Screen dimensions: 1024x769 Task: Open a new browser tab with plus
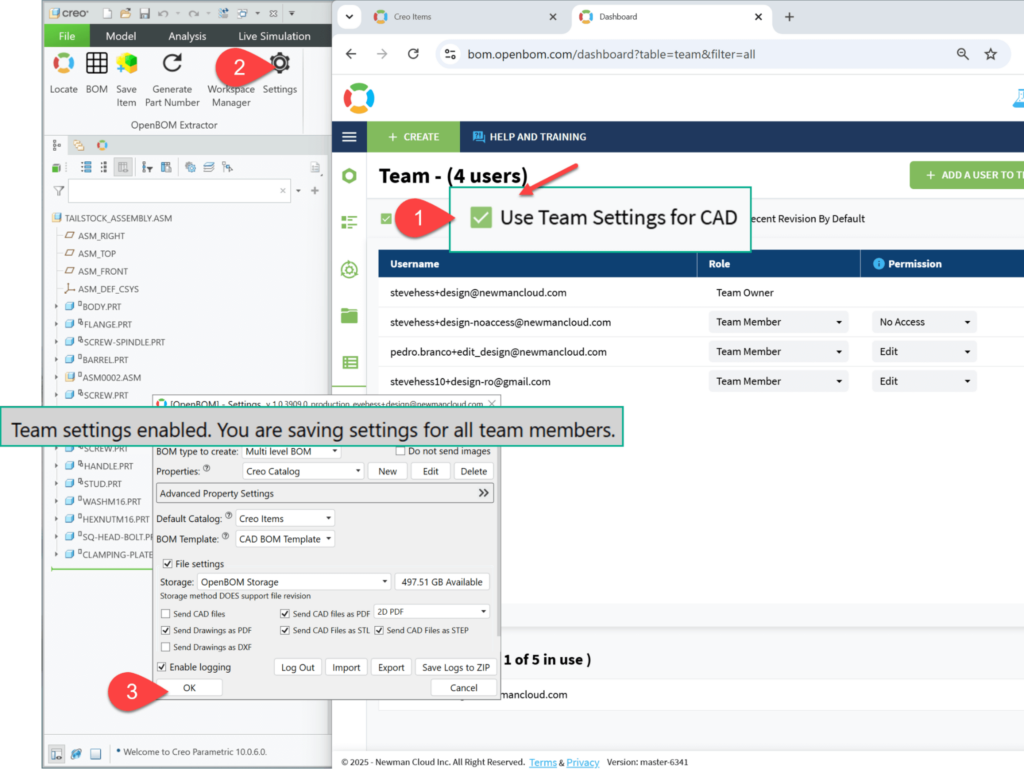click(790, 17)
